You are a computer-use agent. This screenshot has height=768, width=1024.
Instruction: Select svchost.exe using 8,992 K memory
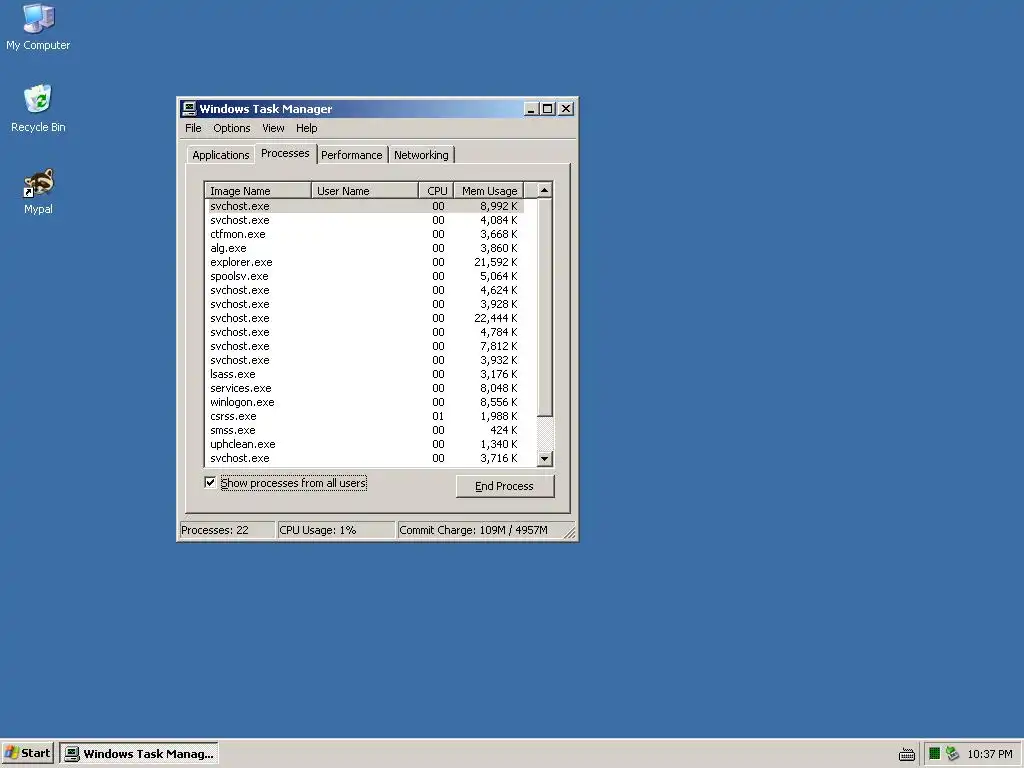click(364, 206)
